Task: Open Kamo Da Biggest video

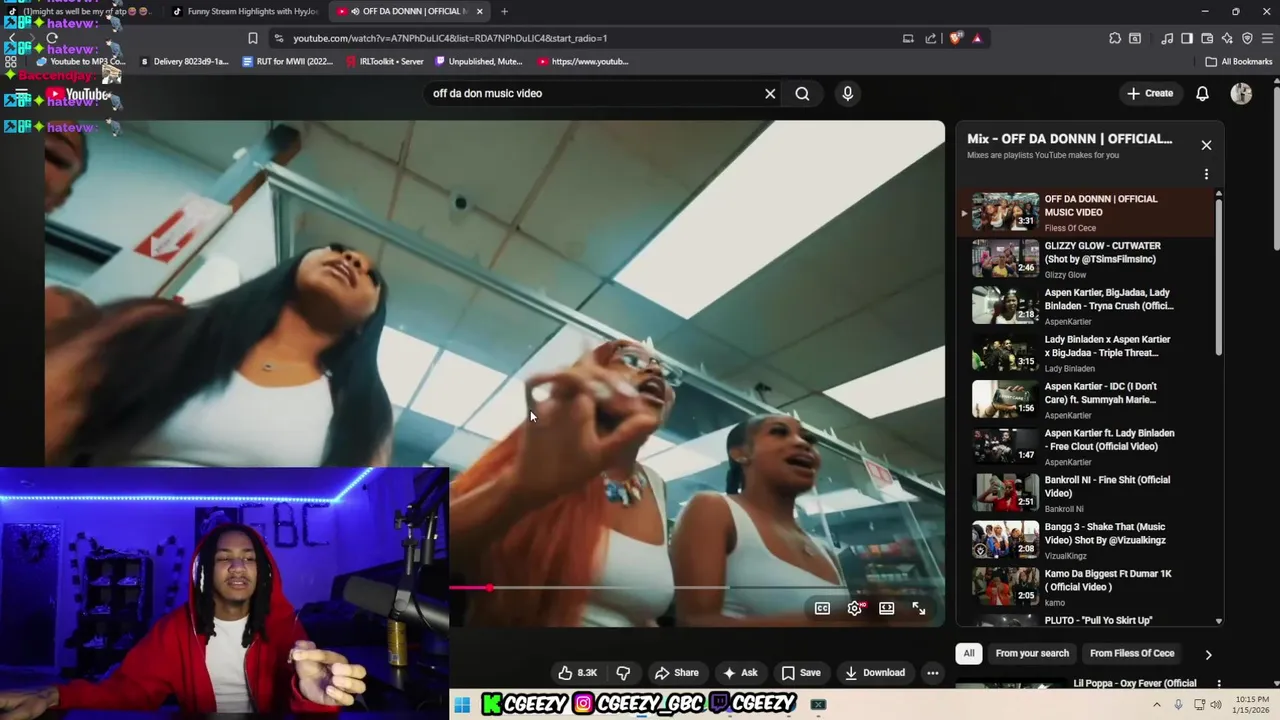Action: (1085, 587)
